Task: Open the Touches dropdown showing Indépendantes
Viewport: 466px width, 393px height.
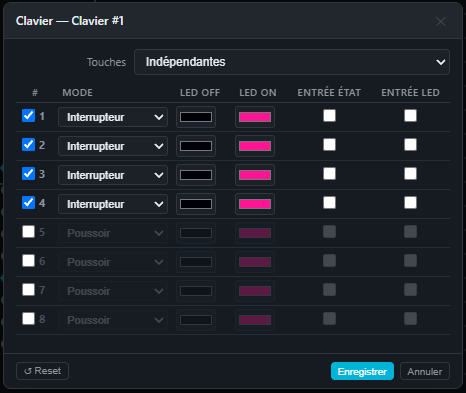Action: (x=292, y=62)
